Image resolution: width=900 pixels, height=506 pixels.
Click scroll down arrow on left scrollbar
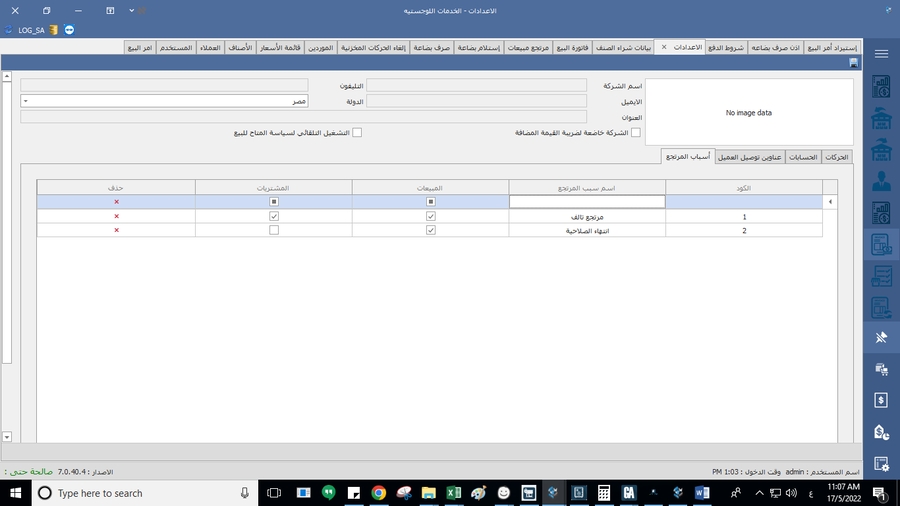tap(6, 437)
